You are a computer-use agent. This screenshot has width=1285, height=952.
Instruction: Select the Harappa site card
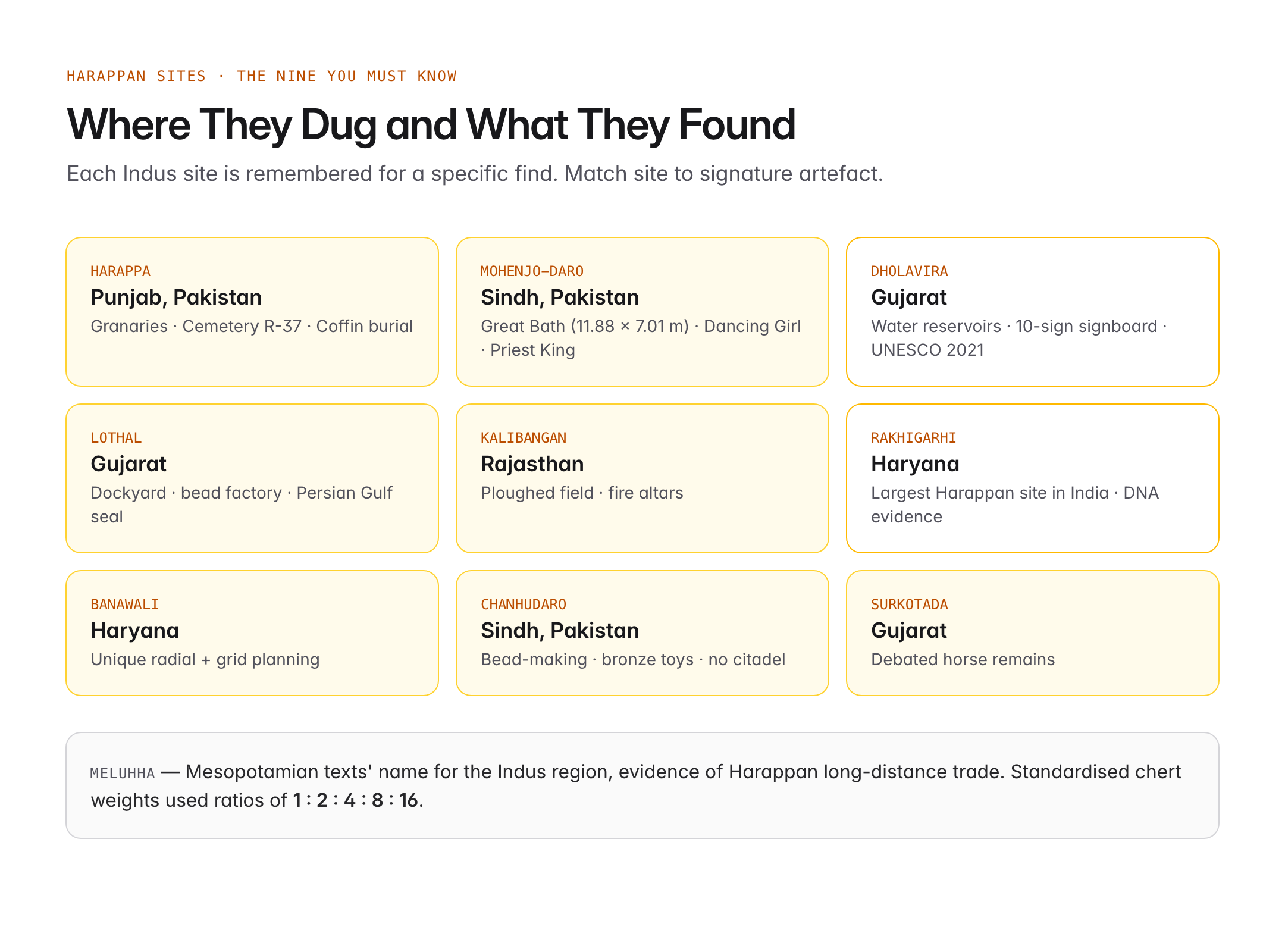(x=252, y=312)
